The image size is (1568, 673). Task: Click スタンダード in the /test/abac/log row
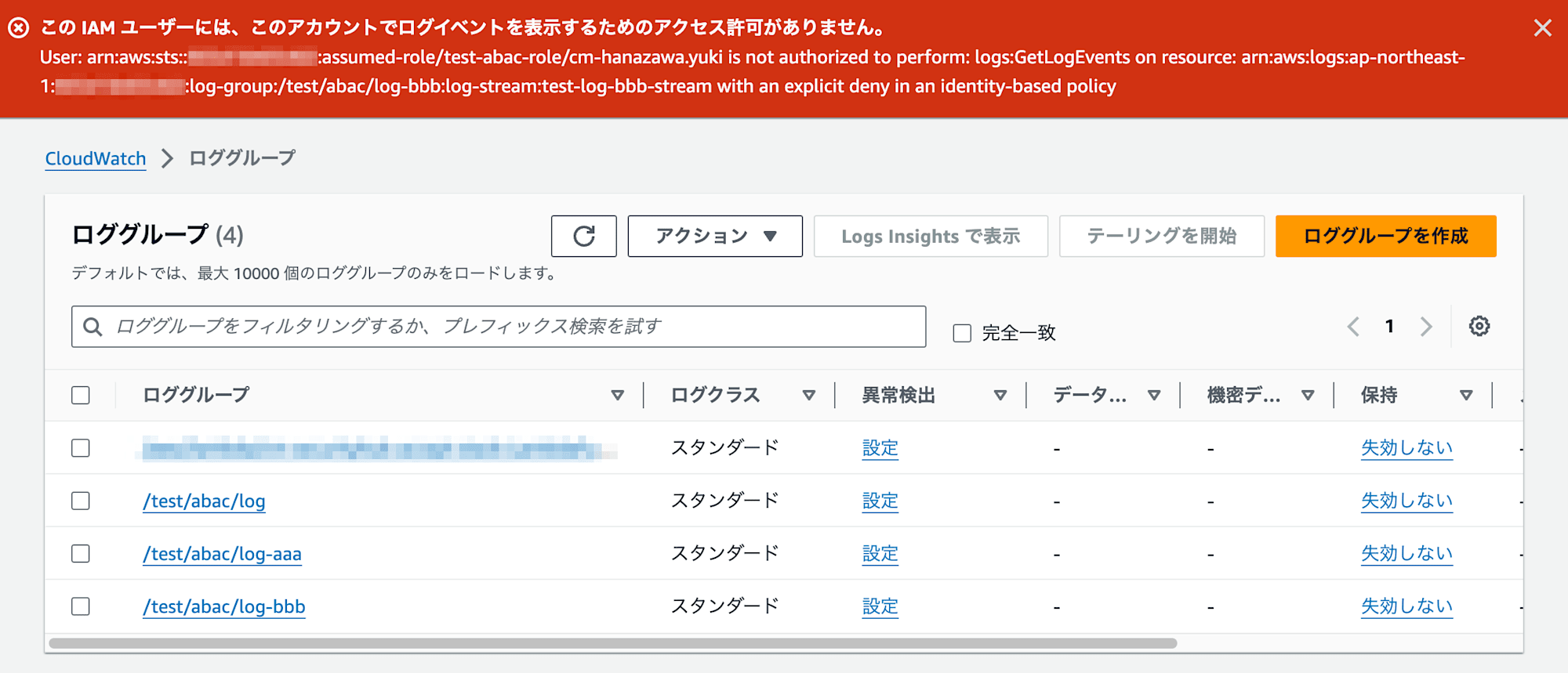(724, 500)
